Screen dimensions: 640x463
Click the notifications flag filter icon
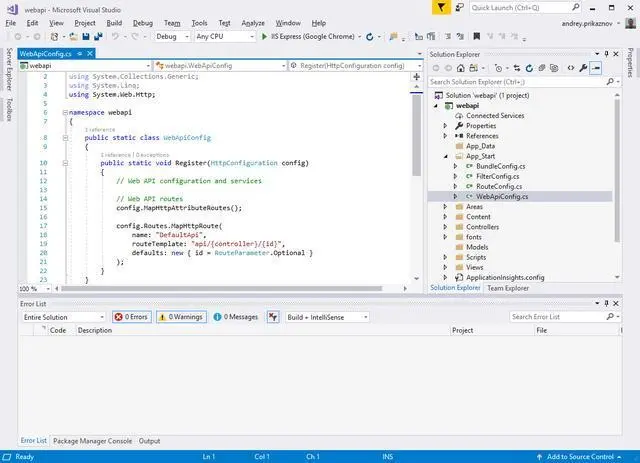[442, 8]
